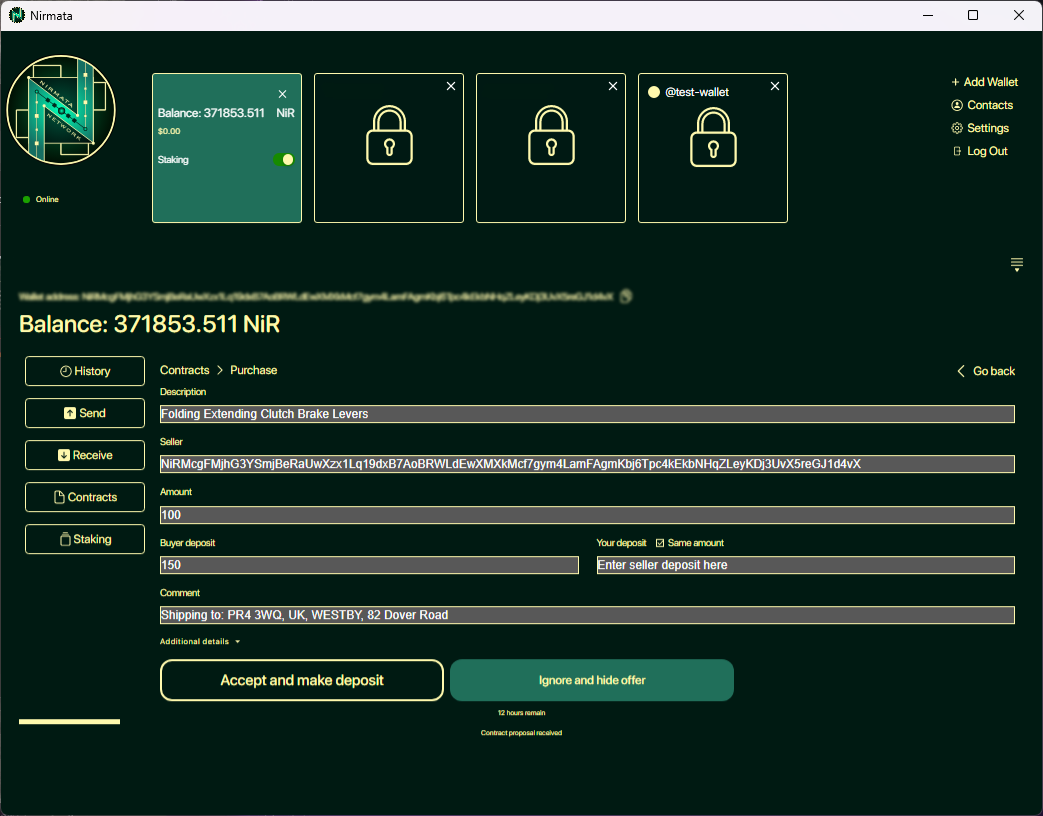Unlock the second locked wallet card
Image resolution: width=1043 pixels, height=816 pixels.
tap(551, 136)
